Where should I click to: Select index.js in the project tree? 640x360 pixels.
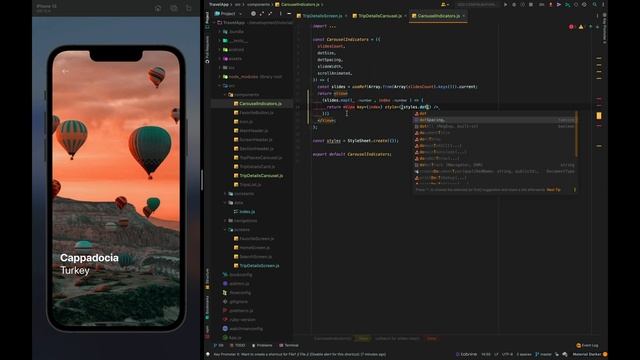(x=247, y=211)
